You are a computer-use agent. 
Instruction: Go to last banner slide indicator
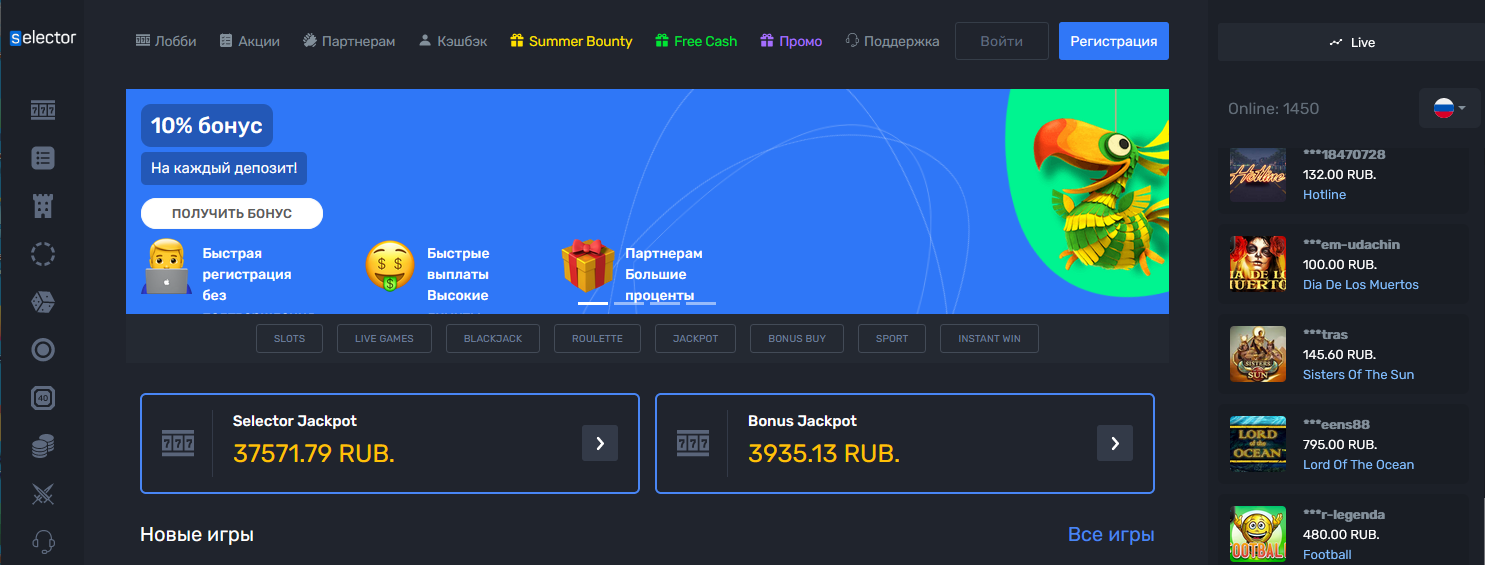[701, 302]
